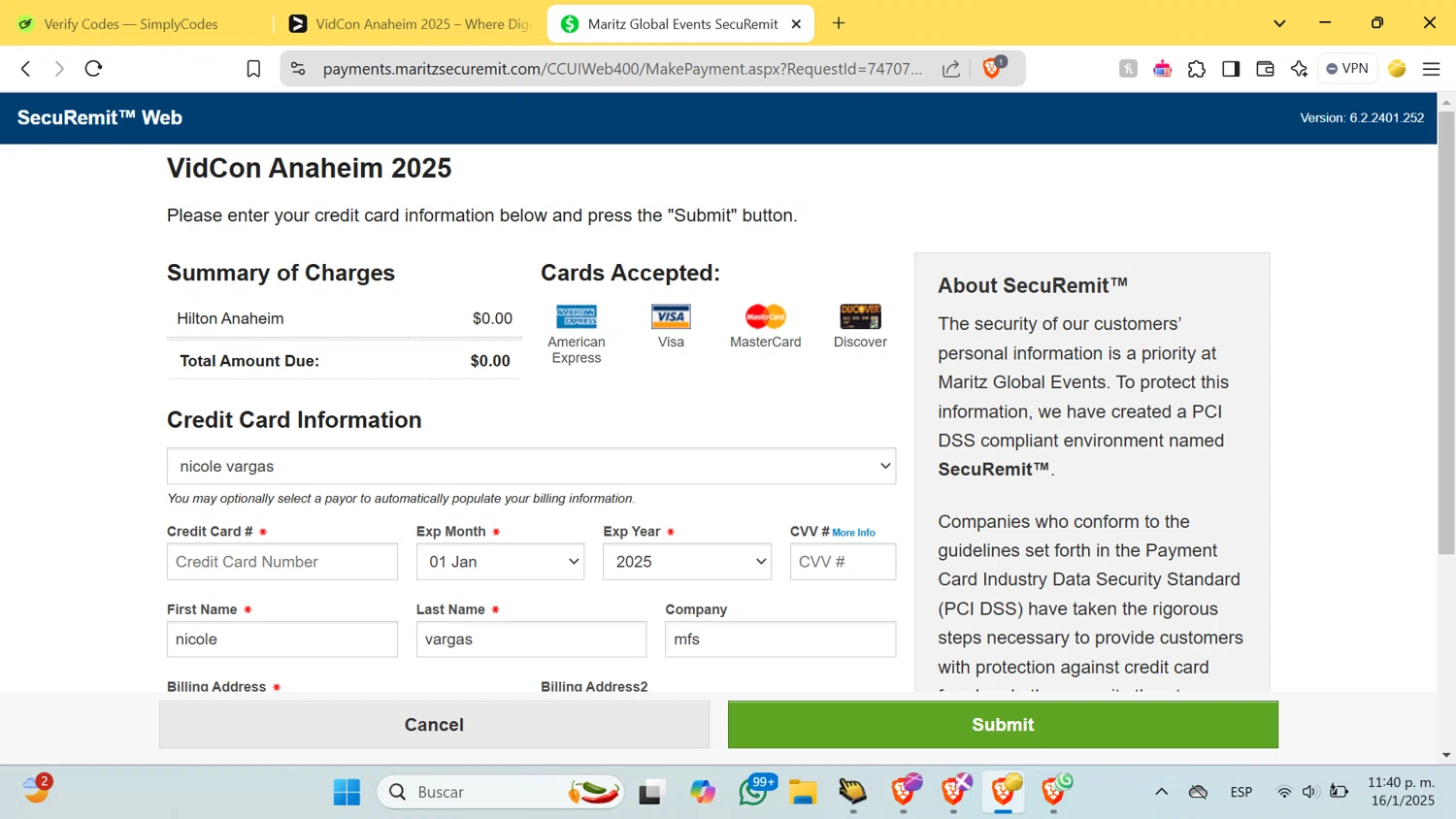Open Brave Shields lion icon
1456x819 pixels.
pos(992,68)
